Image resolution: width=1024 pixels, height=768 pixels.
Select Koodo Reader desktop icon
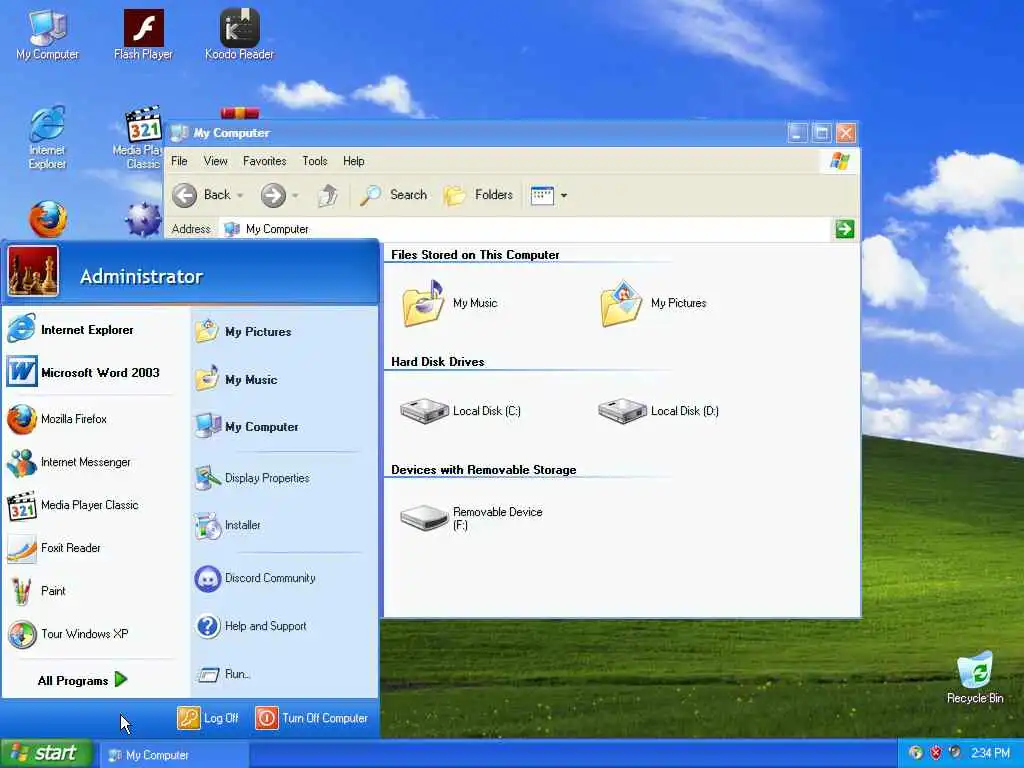239,35
